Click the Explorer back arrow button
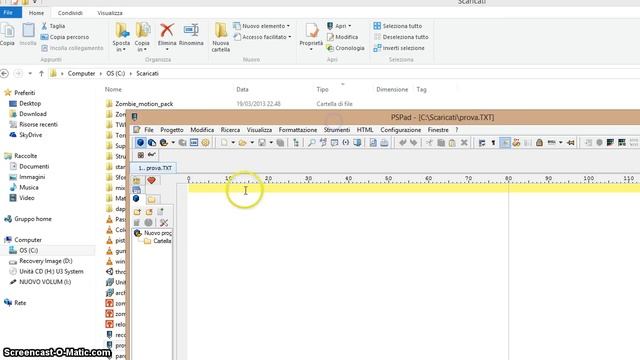The width and height of the screenshot is (640, 360). (x=4, y=73)
